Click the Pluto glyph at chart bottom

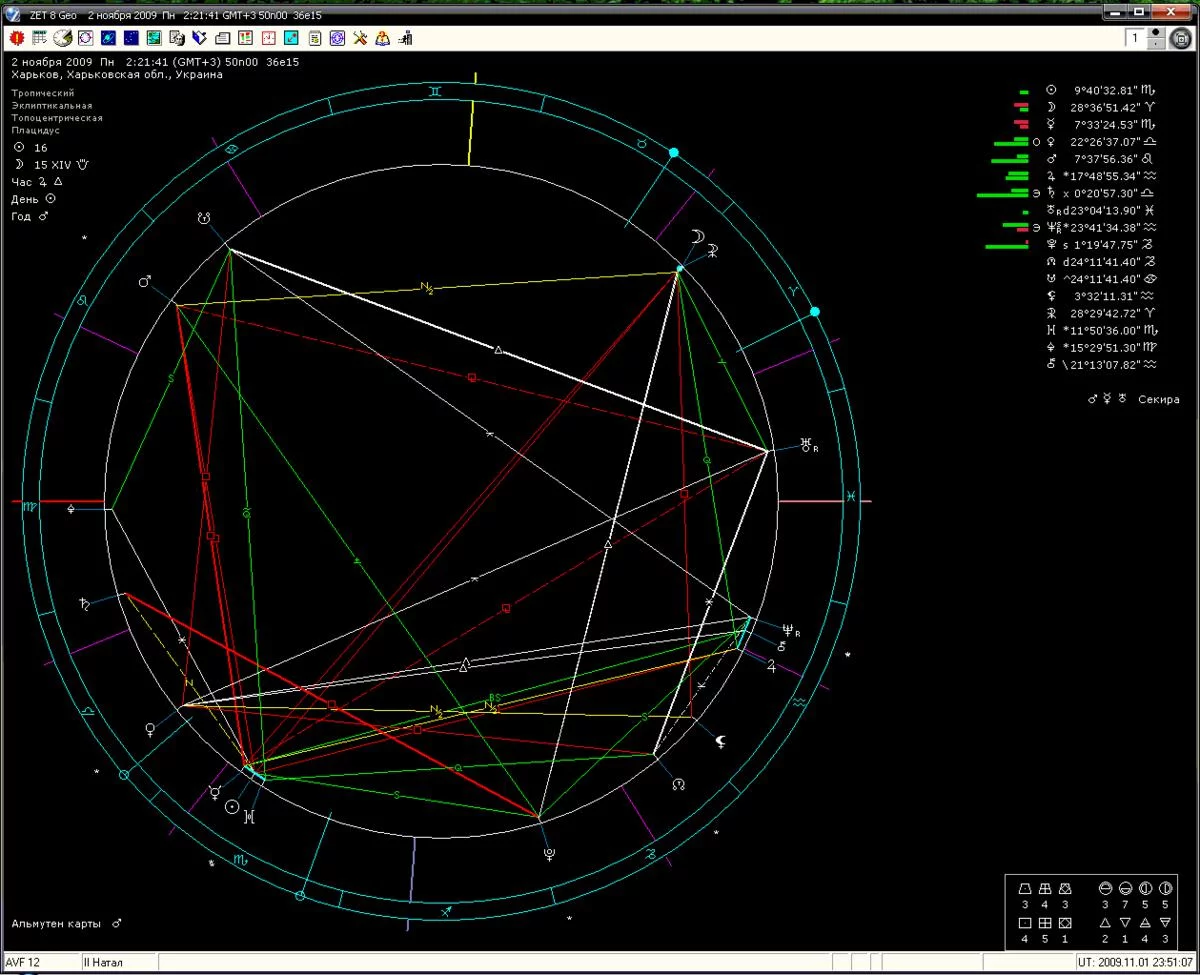pyautogui.click(x=548, y=853)
